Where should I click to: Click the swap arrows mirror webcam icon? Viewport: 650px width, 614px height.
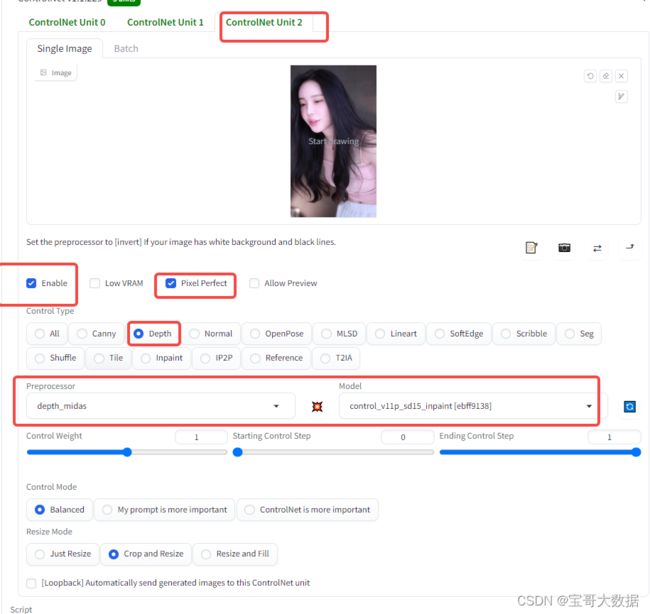(597, 248)
